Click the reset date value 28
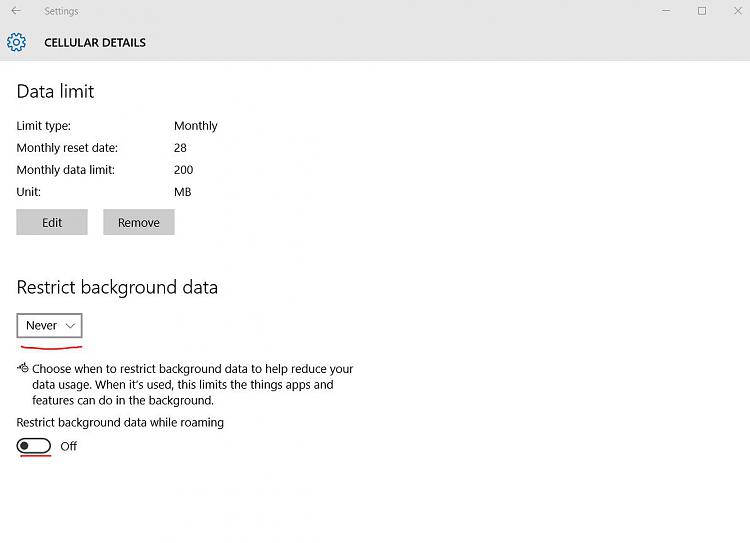This screenshot has height=543, width=750. (x=180, y=148)
